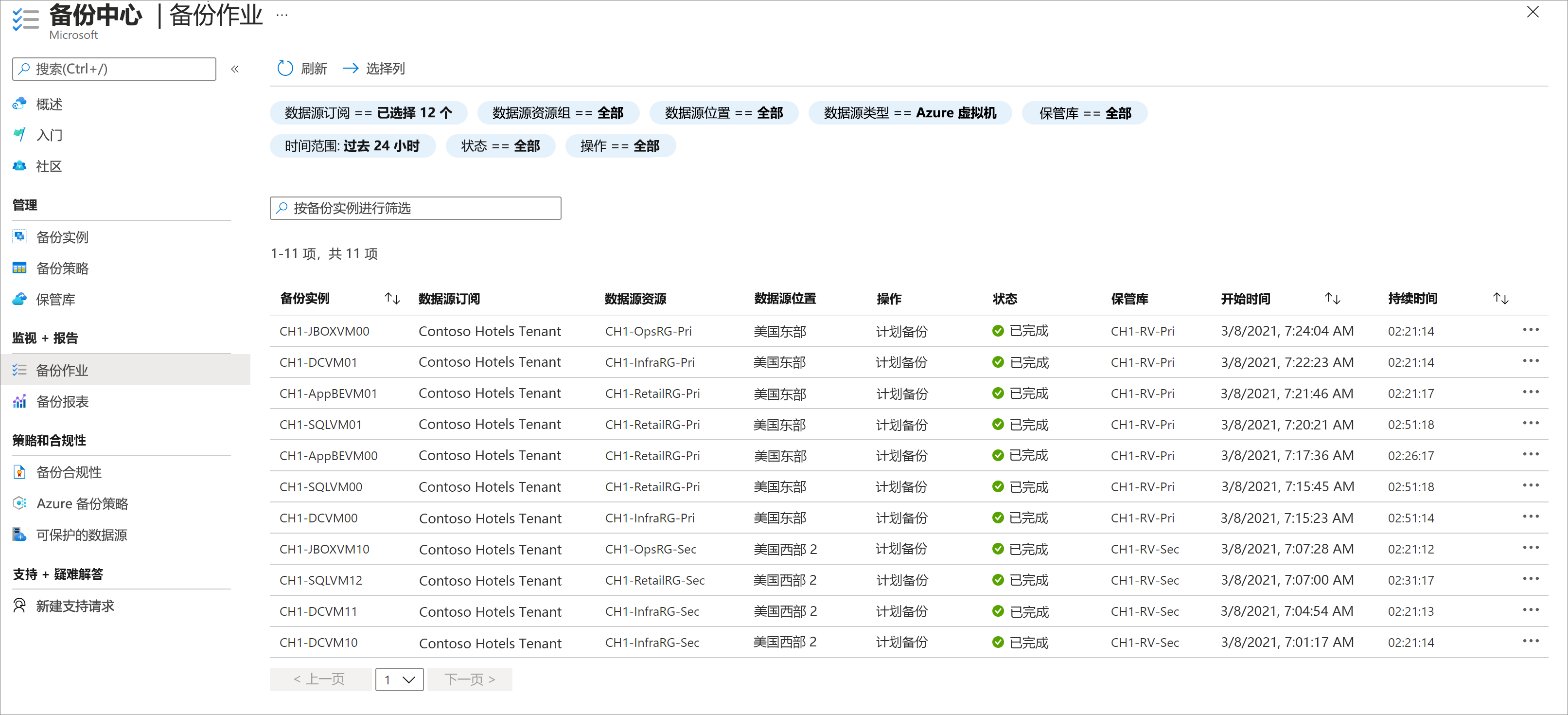Click the 可保护的数据源 icon

point(19,534)
